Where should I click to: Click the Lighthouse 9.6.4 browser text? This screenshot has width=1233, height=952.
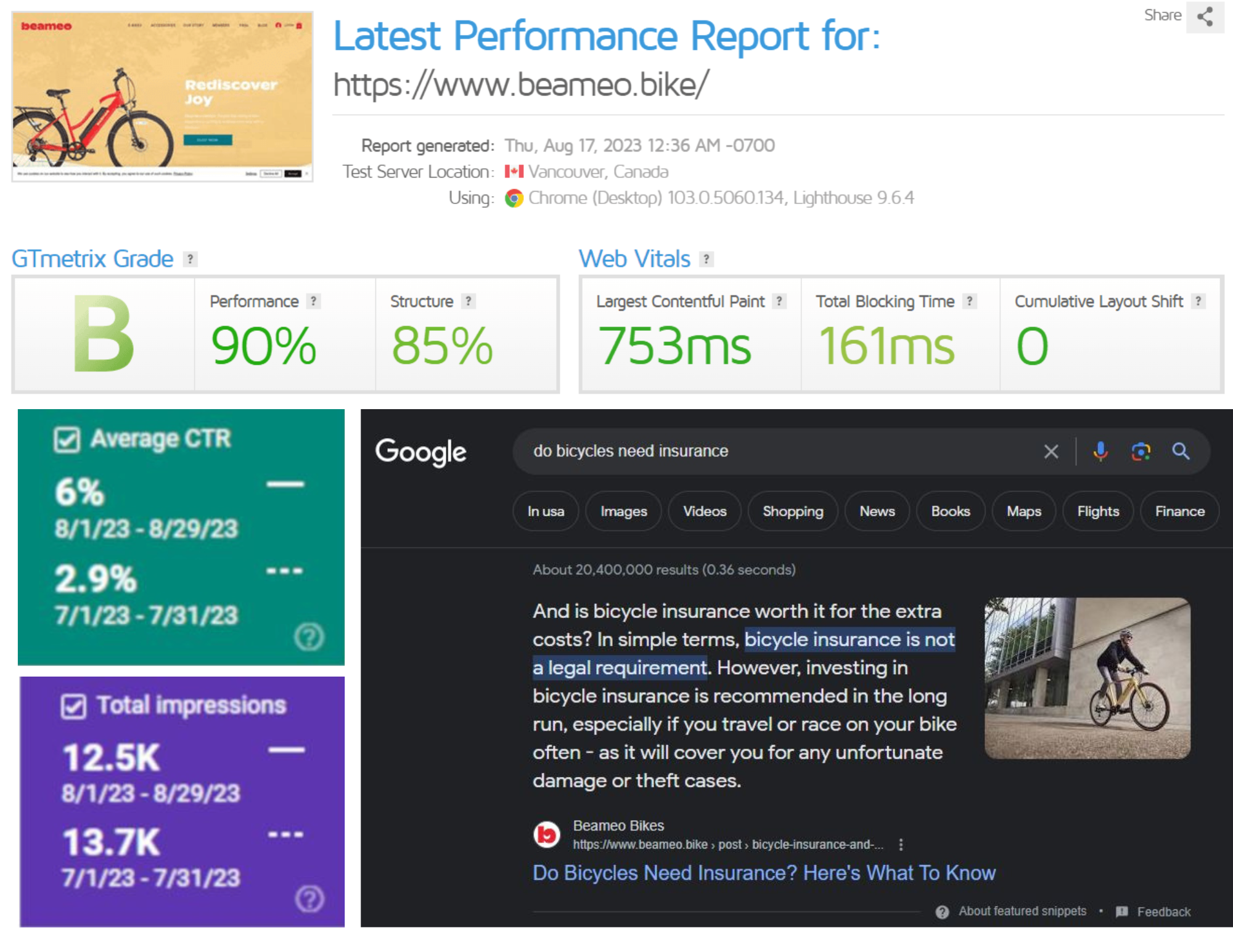click(853, 198)
